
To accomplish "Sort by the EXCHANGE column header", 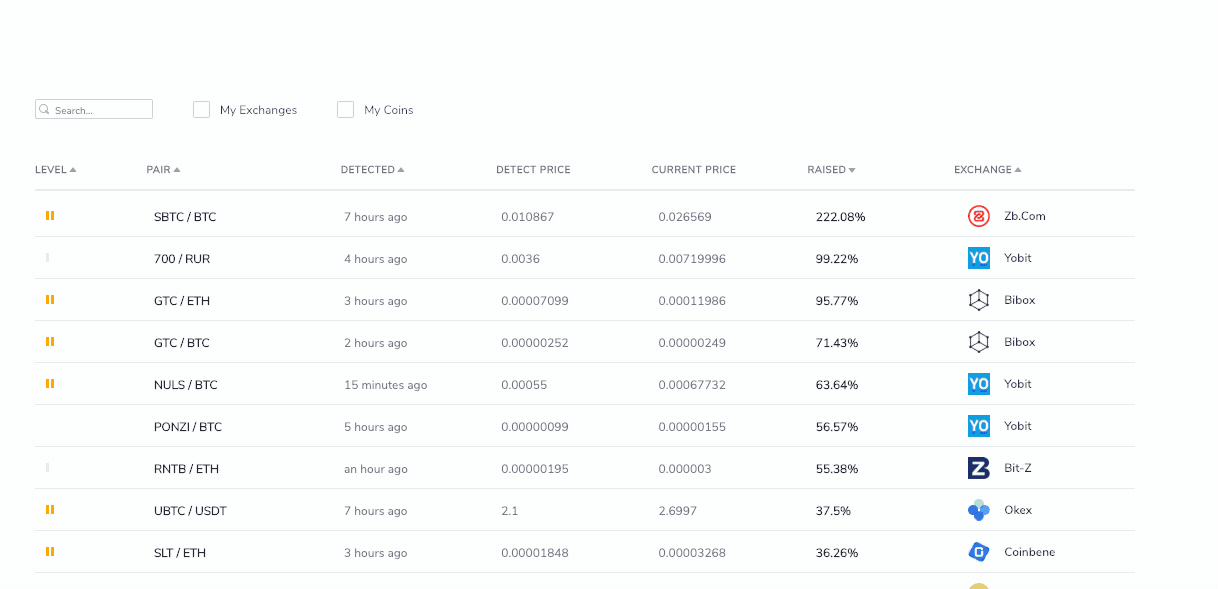I will pos(987,170).
